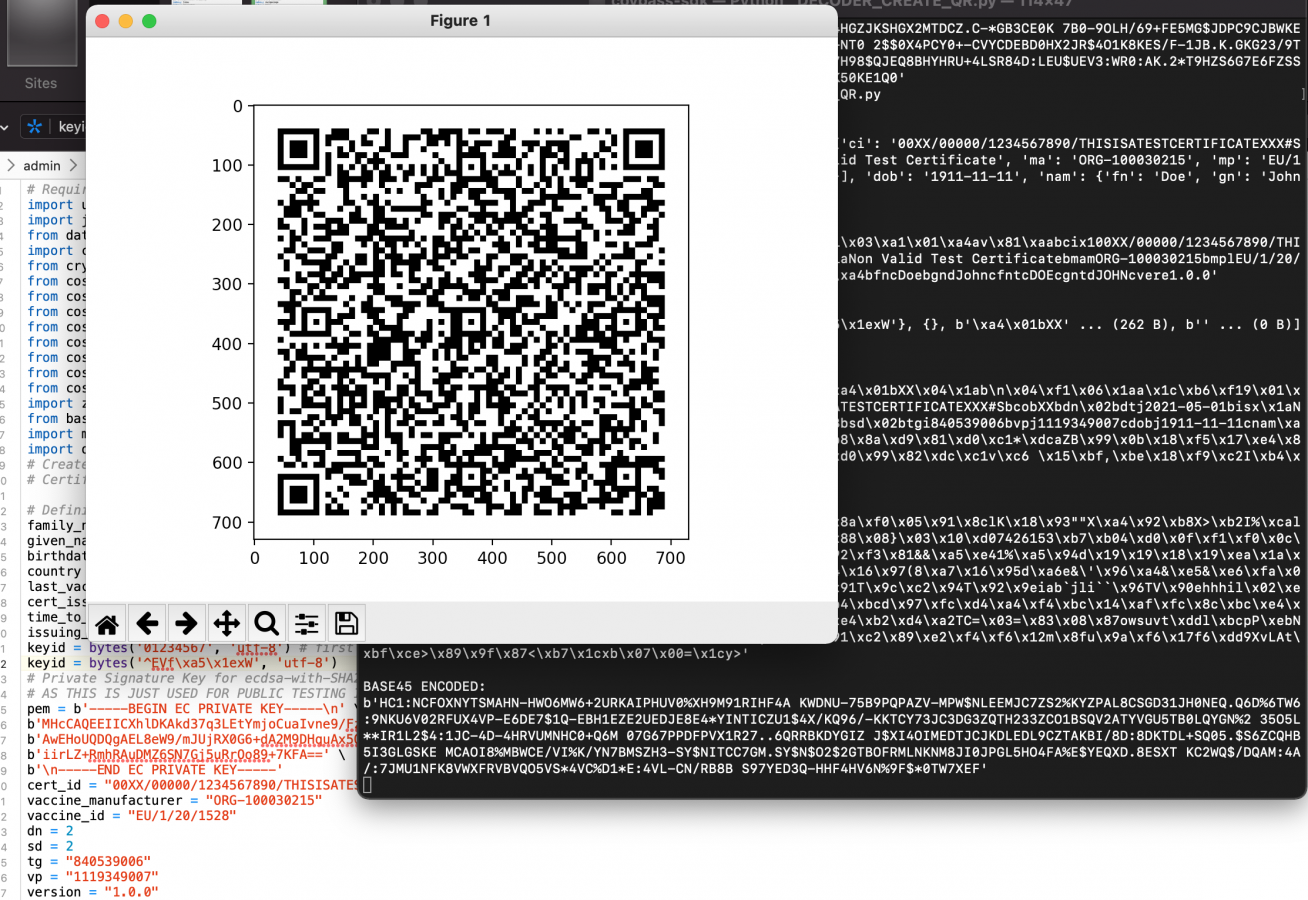
Task: Click the terminal line starting with b'HC1:NCFOXN
Action: (832, 703)
